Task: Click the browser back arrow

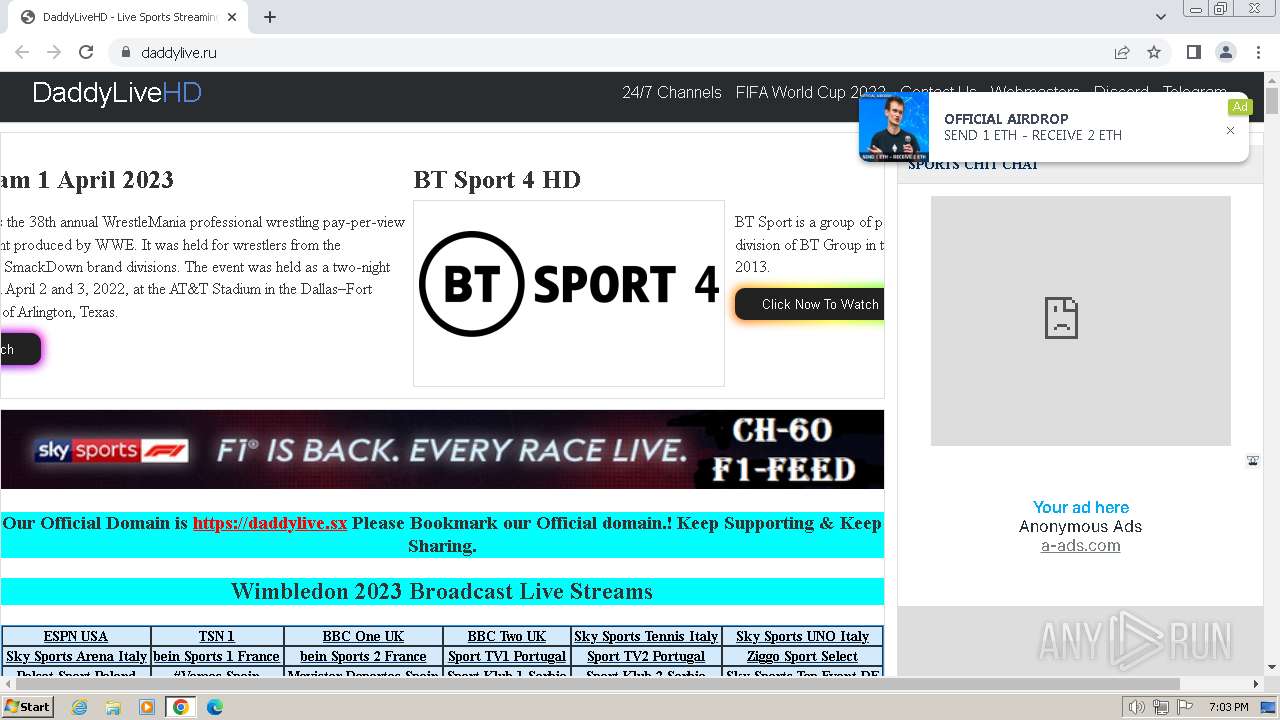Action: pos(22,52)
